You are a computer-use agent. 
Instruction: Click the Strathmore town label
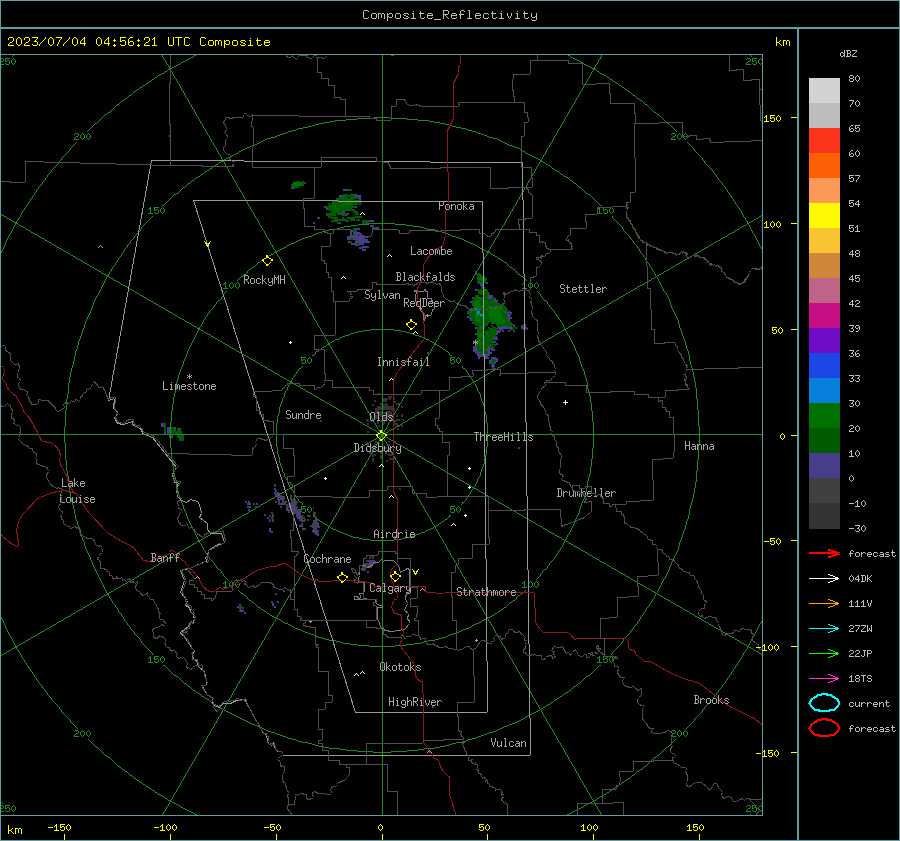[x=486, y=592]
